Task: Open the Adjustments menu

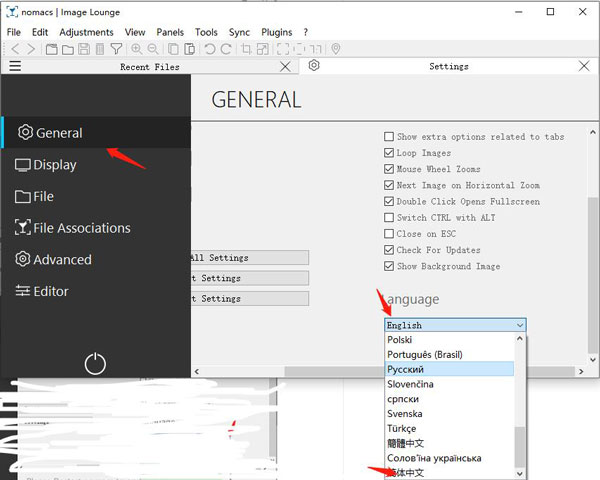Action: (86, 32)
